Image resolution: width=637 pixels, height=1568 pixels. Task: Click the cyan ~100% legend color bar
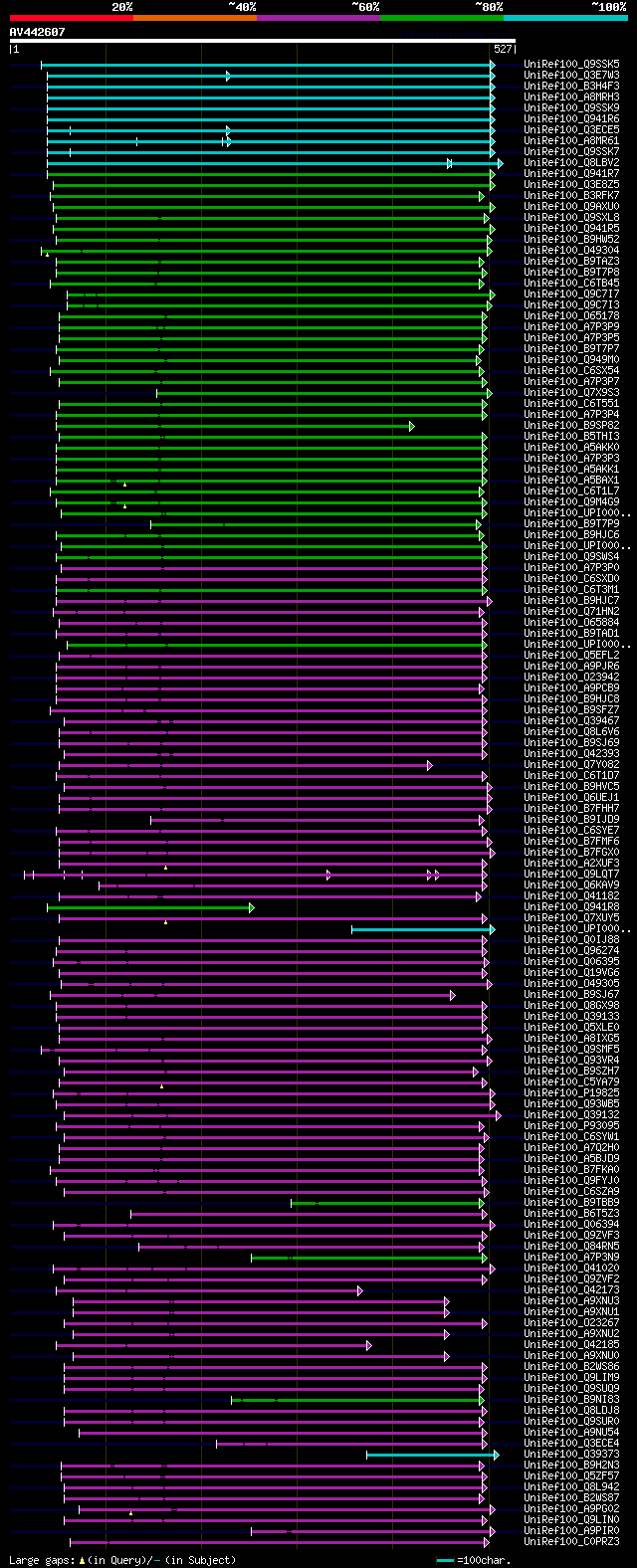(565, 18)
